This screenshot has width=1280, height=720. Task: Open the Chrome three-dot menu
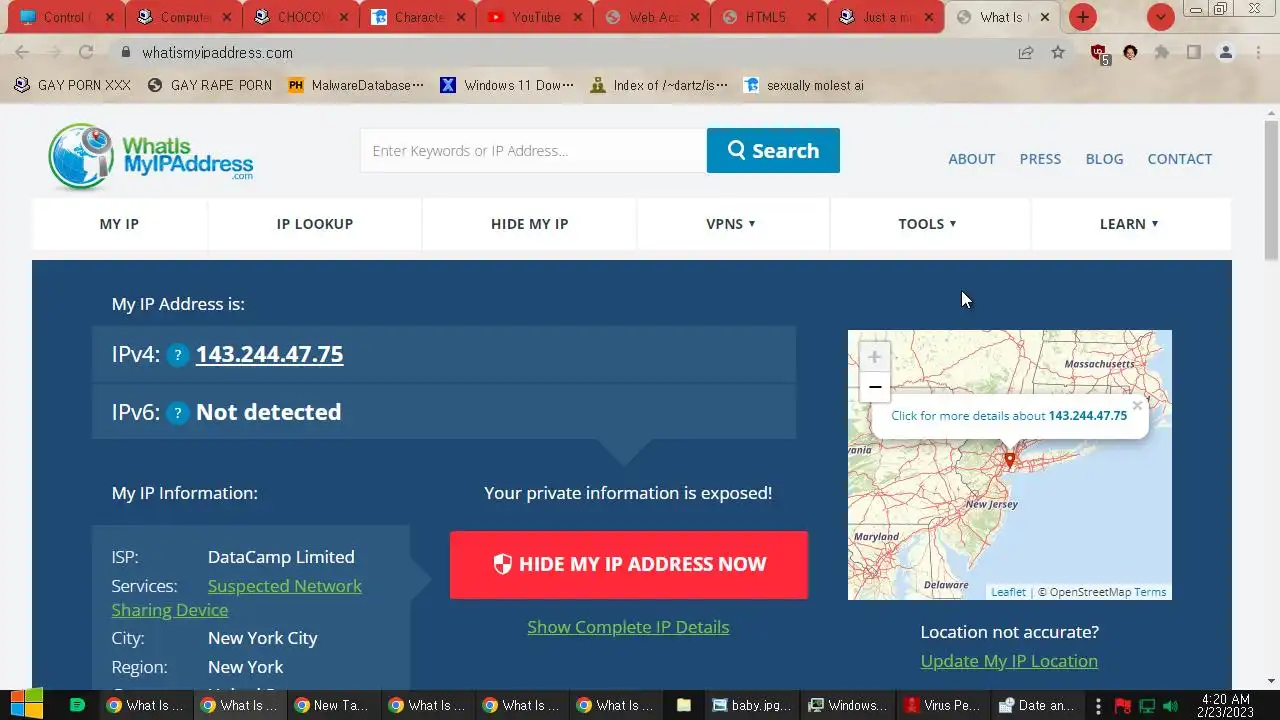click(x=1259, y=52)
